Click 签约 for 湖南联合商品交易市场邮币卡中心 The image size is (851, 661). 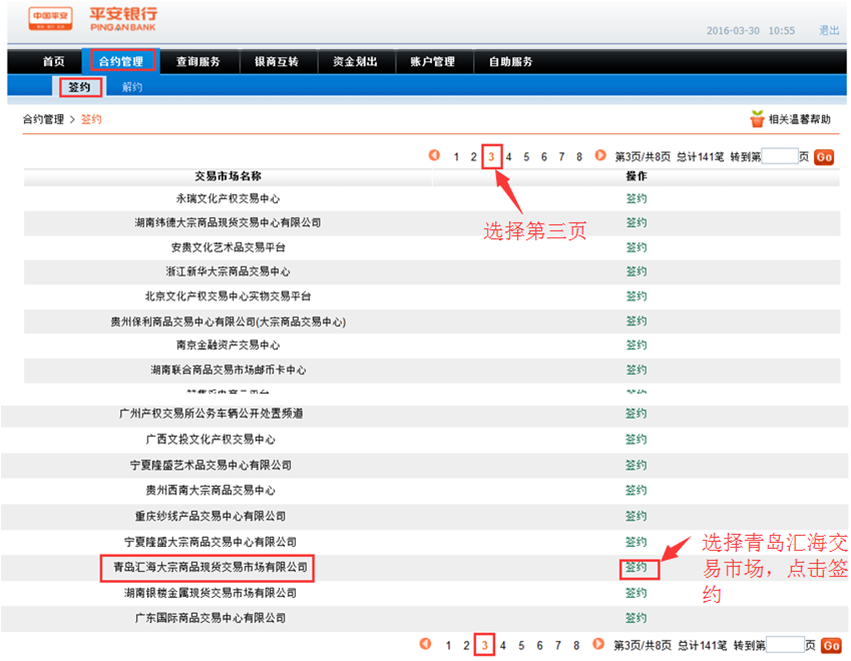[636, 370]
